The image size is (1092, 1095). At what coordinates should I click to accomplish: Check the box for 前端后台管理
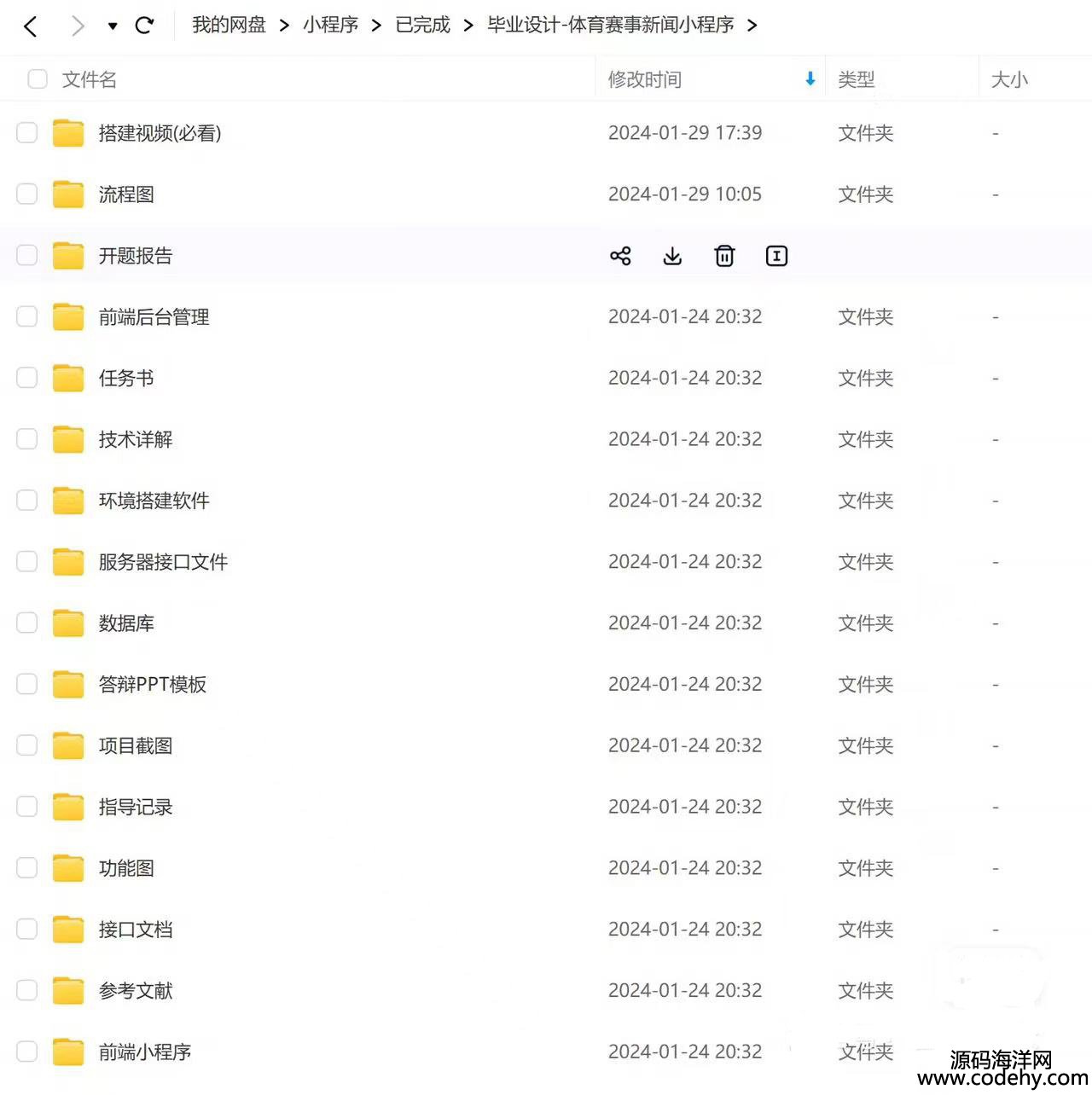click(x=27, y=317)
